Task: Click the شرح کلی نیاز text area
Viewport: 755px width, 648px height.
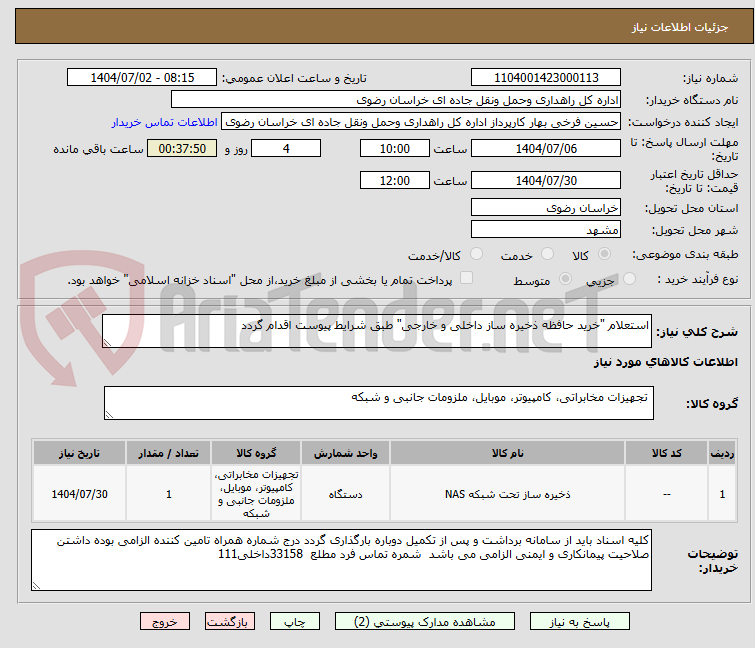Action: click(x=377, y=331)
